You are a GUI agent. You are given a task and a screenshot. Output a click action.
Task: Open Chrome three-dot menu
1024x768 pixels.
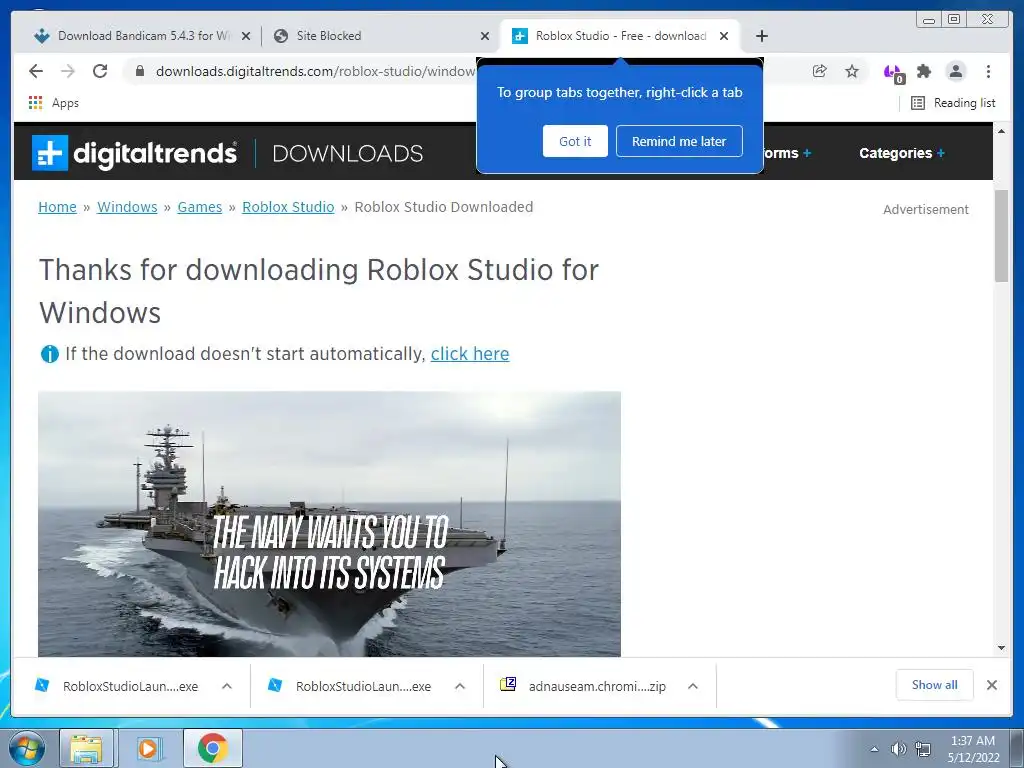(988, 71)
